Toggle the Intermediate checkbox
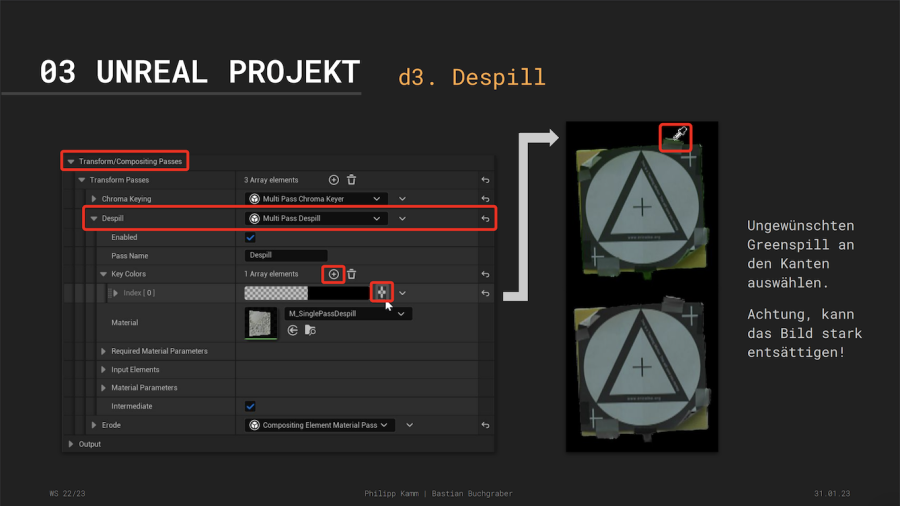Screen dimensions: 900x506 click(250, 406)
